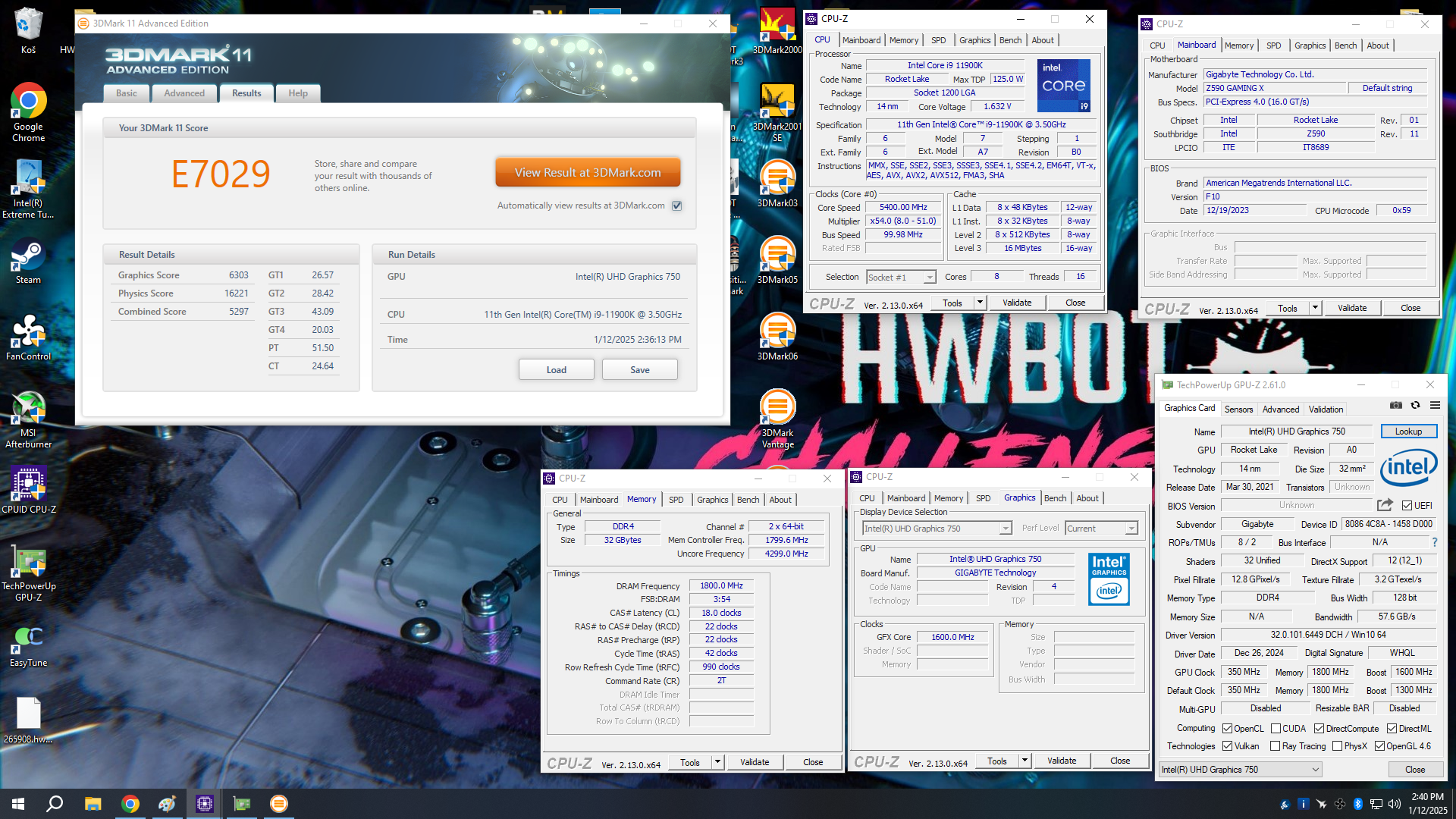Open 3DMark Vantage desktop shortcut
1456x819 pixels.
click(x=777, y=419)
